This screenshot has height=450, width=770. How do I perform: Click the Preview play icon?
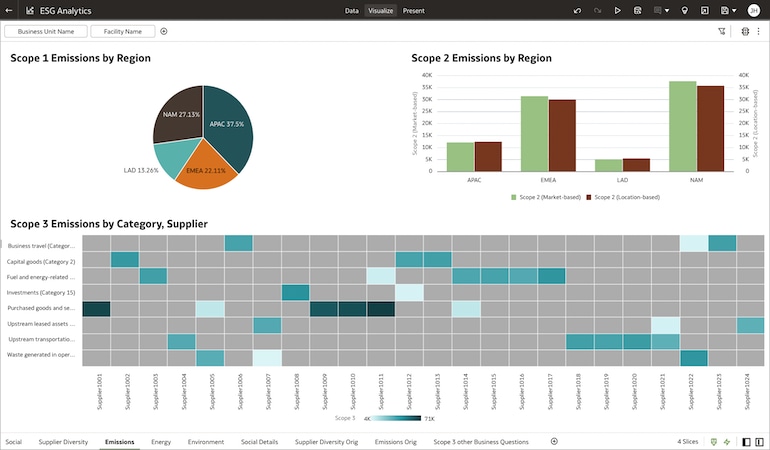pos(619,10)
